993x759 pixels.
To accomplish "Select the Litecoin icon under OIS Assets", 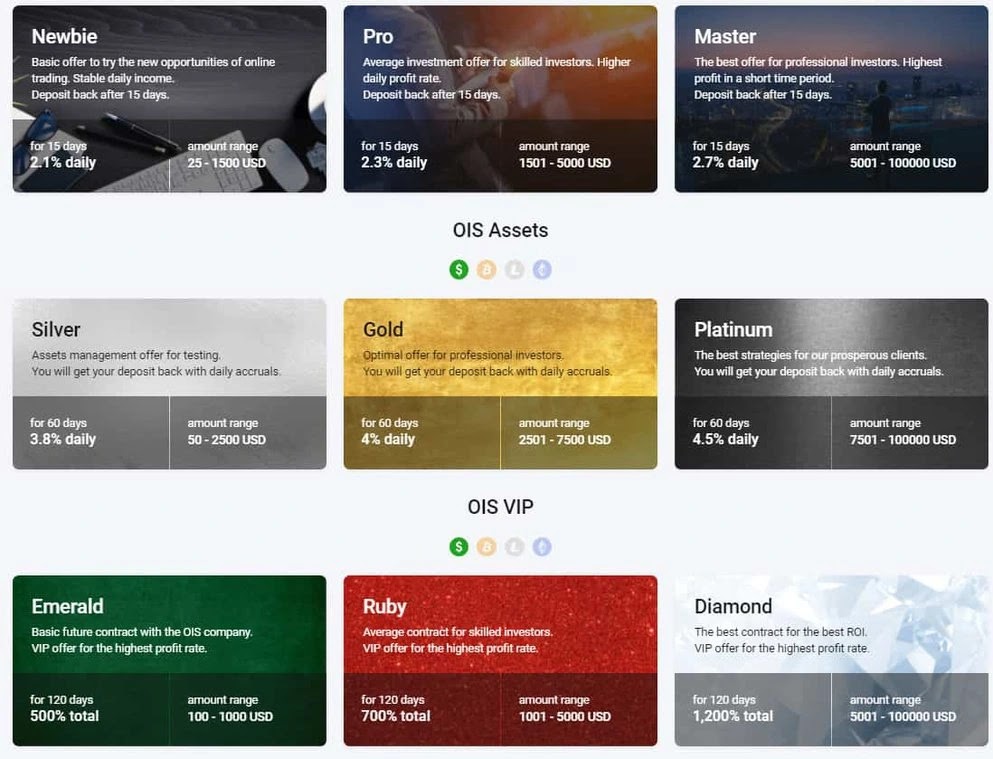I will click(x=514, y=270).
